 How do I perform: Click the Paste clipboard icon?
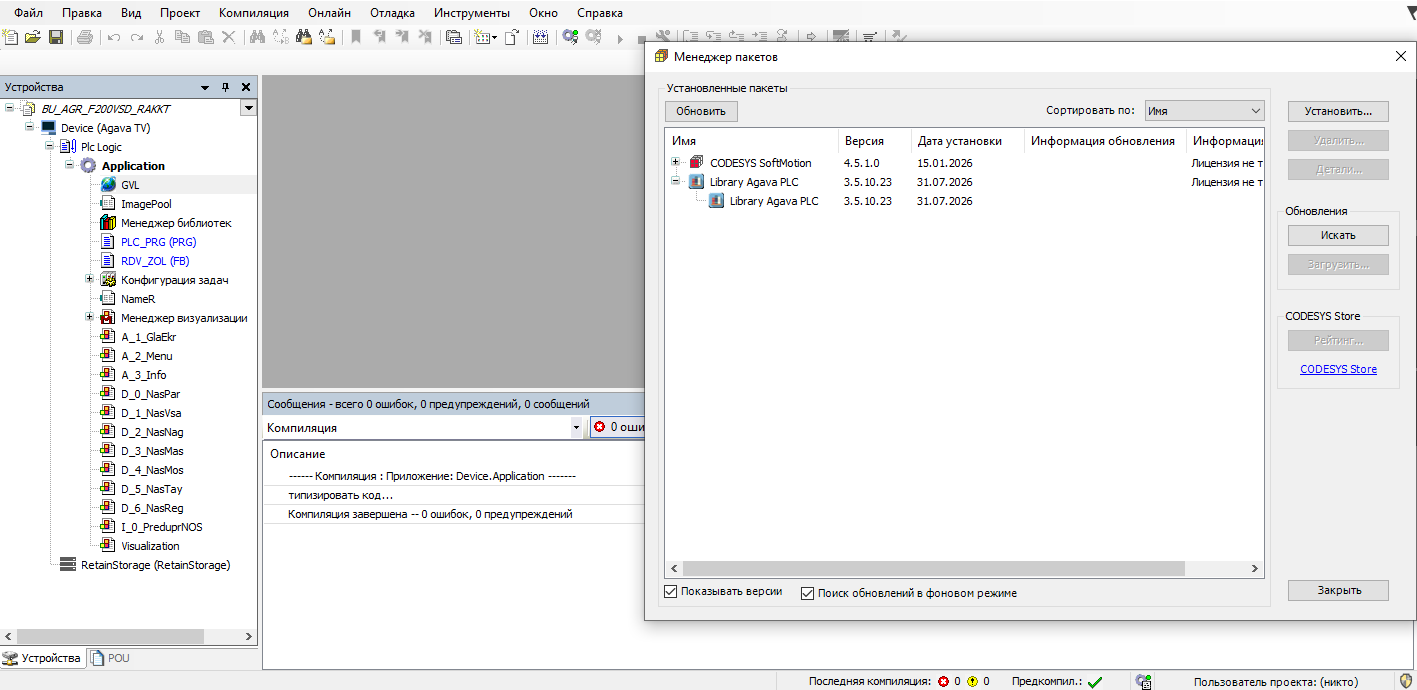[205, 37]
